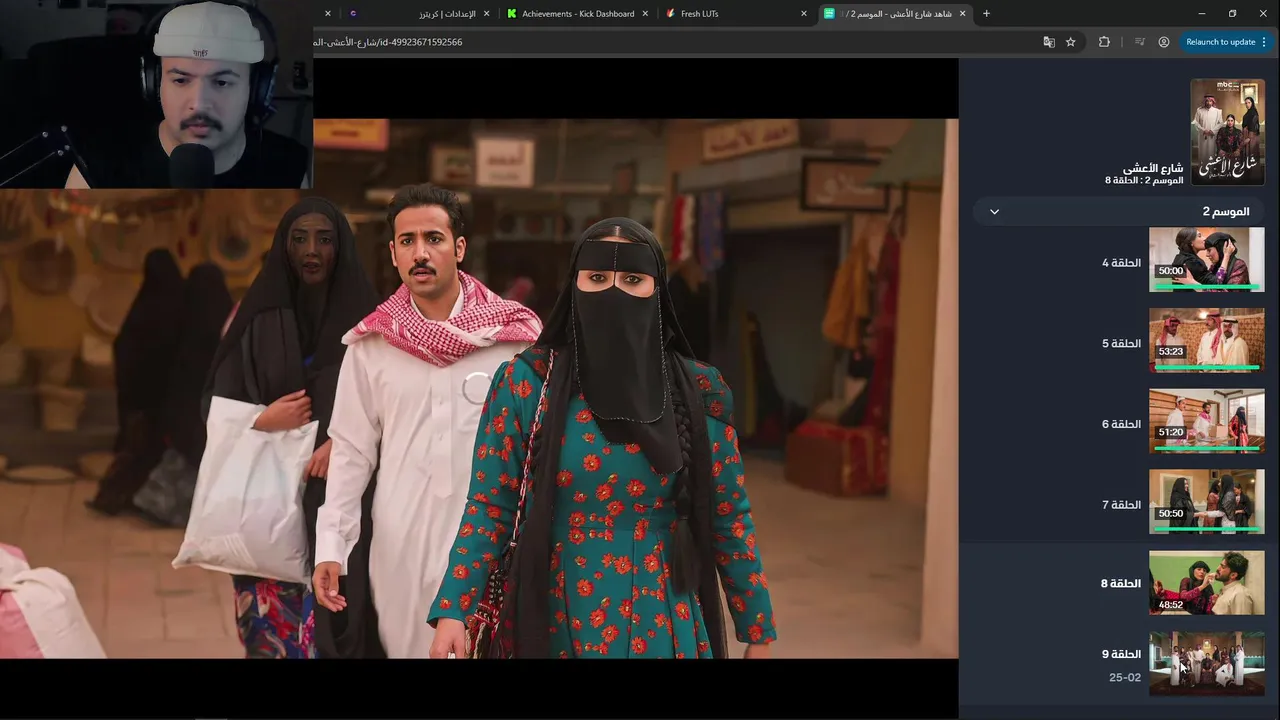1280x720 pixels.
Task: Click the video player area
Action: (x=479, y=388)
